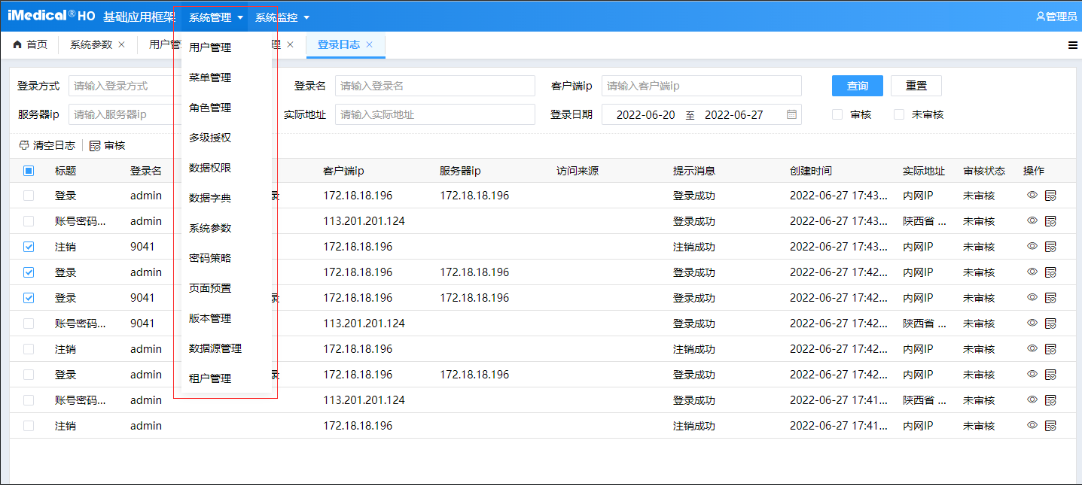Image resolution: width=1082 pixels, height=485 pixels.
Task: Click the 管理员 user icon
Action: pyautogui.click(x=1040, y=17)
